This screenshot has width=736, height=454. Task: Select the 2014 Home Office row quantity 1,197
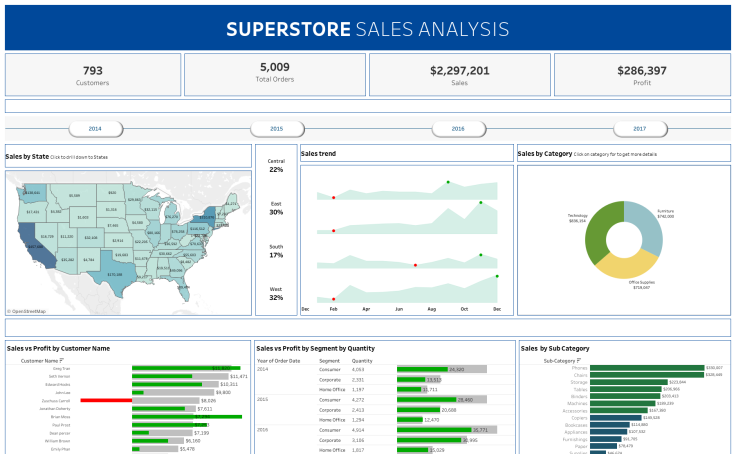point(358,390)
